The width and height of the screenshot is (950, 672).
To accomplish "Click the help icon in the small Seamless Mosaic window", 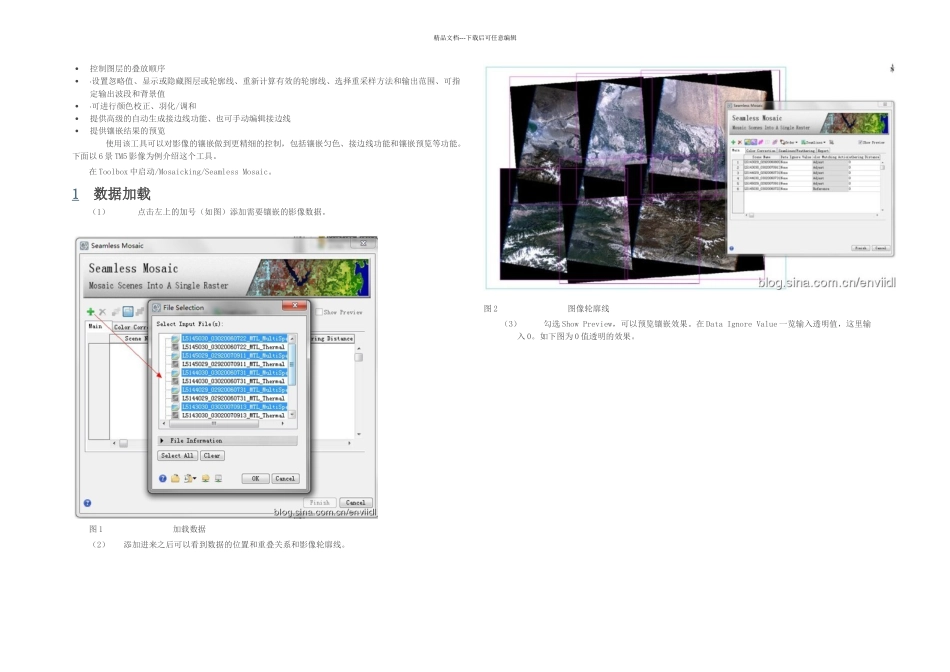I will (x=731, y=248).
